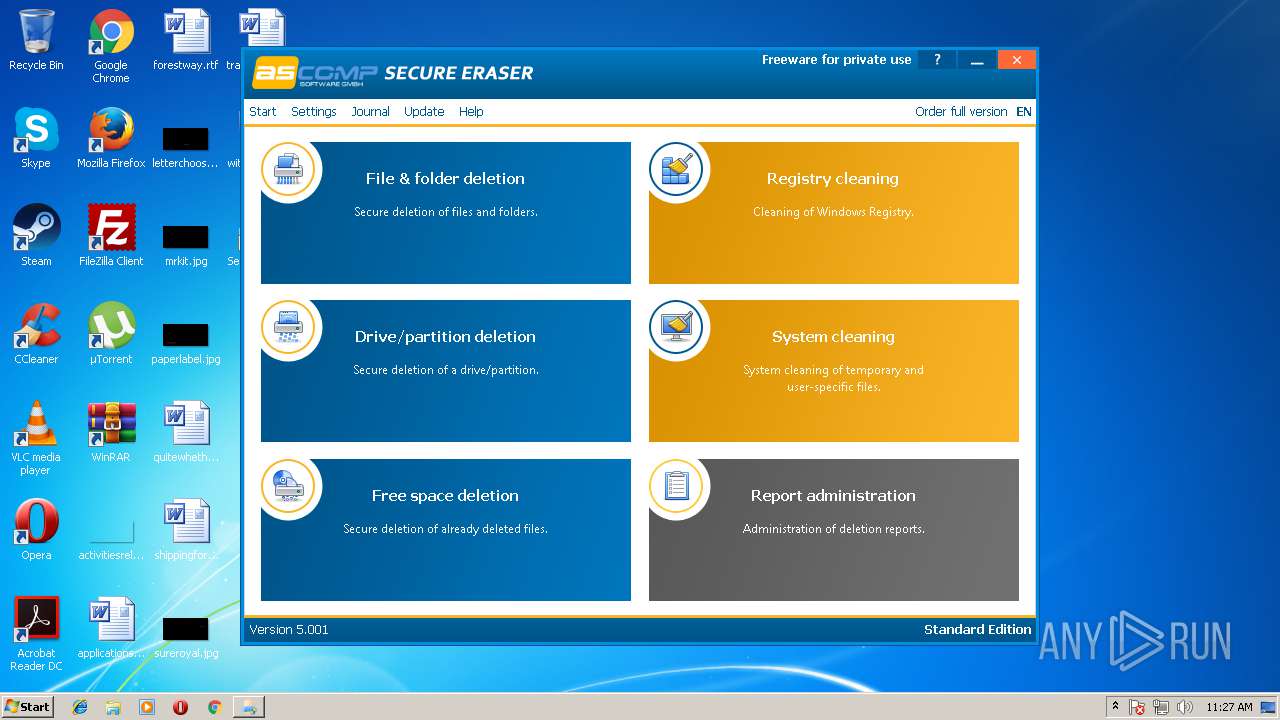Click the system cleaning monitor icon
Screen dimensions: 1280x720
(676, 327)
